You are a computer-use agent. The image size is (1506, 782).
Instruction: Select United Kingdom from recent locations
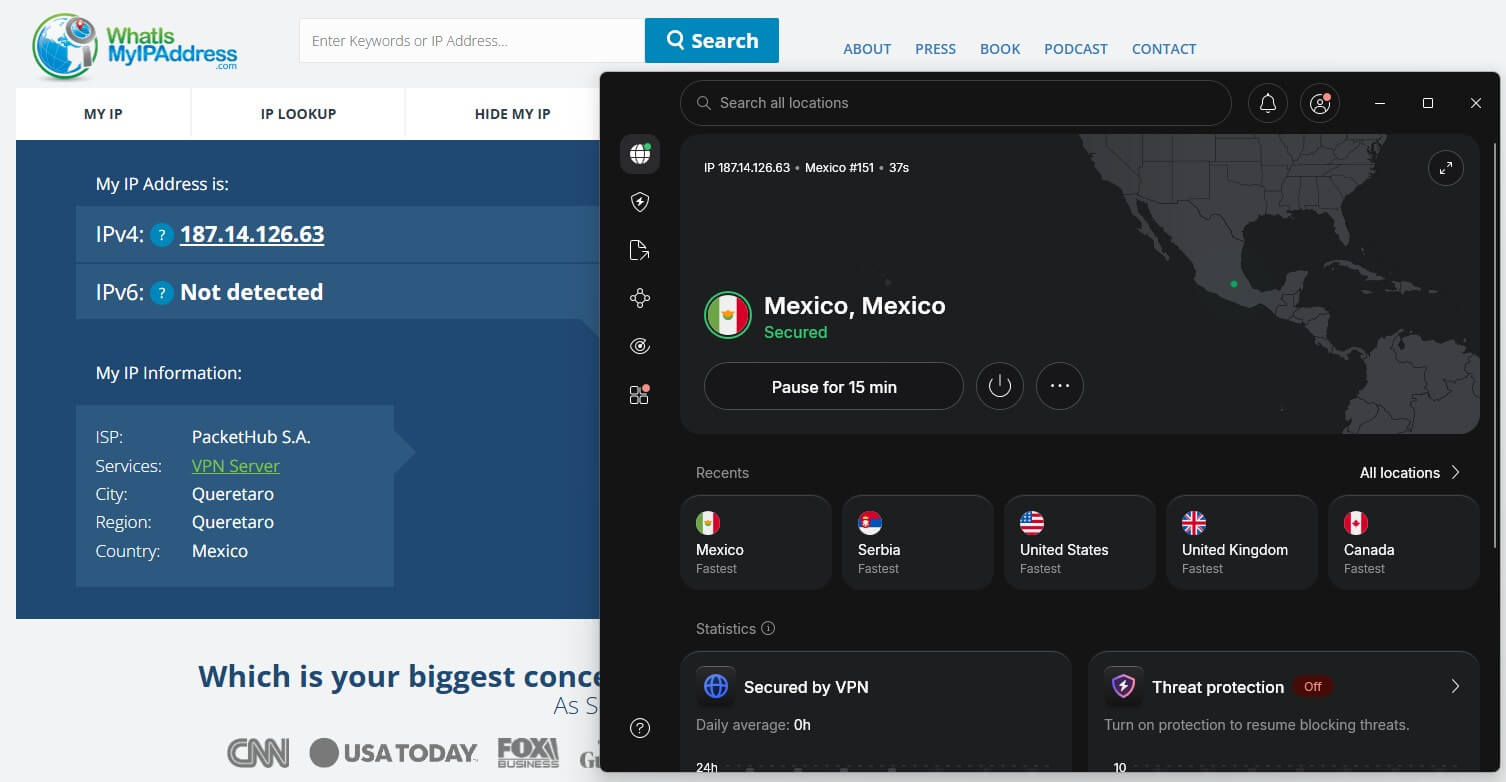point(1242,542)
